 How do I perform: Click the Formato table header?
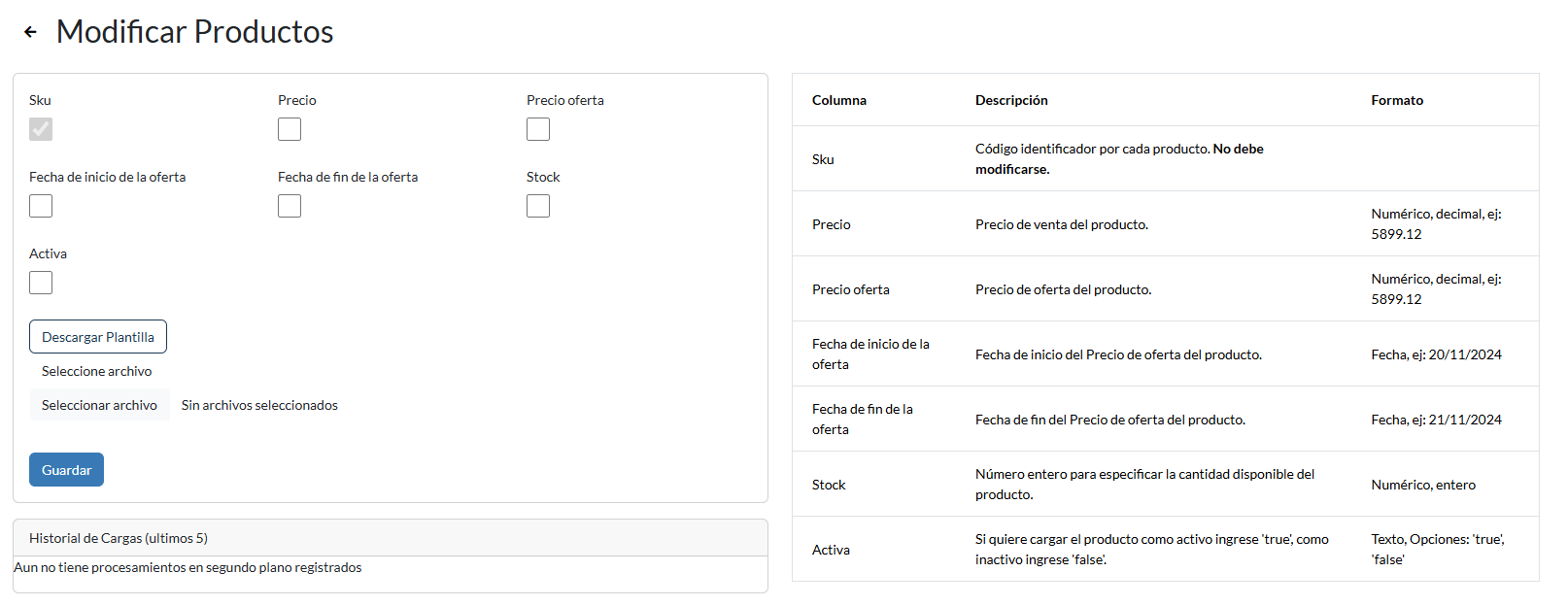[x=1397, y=100]
